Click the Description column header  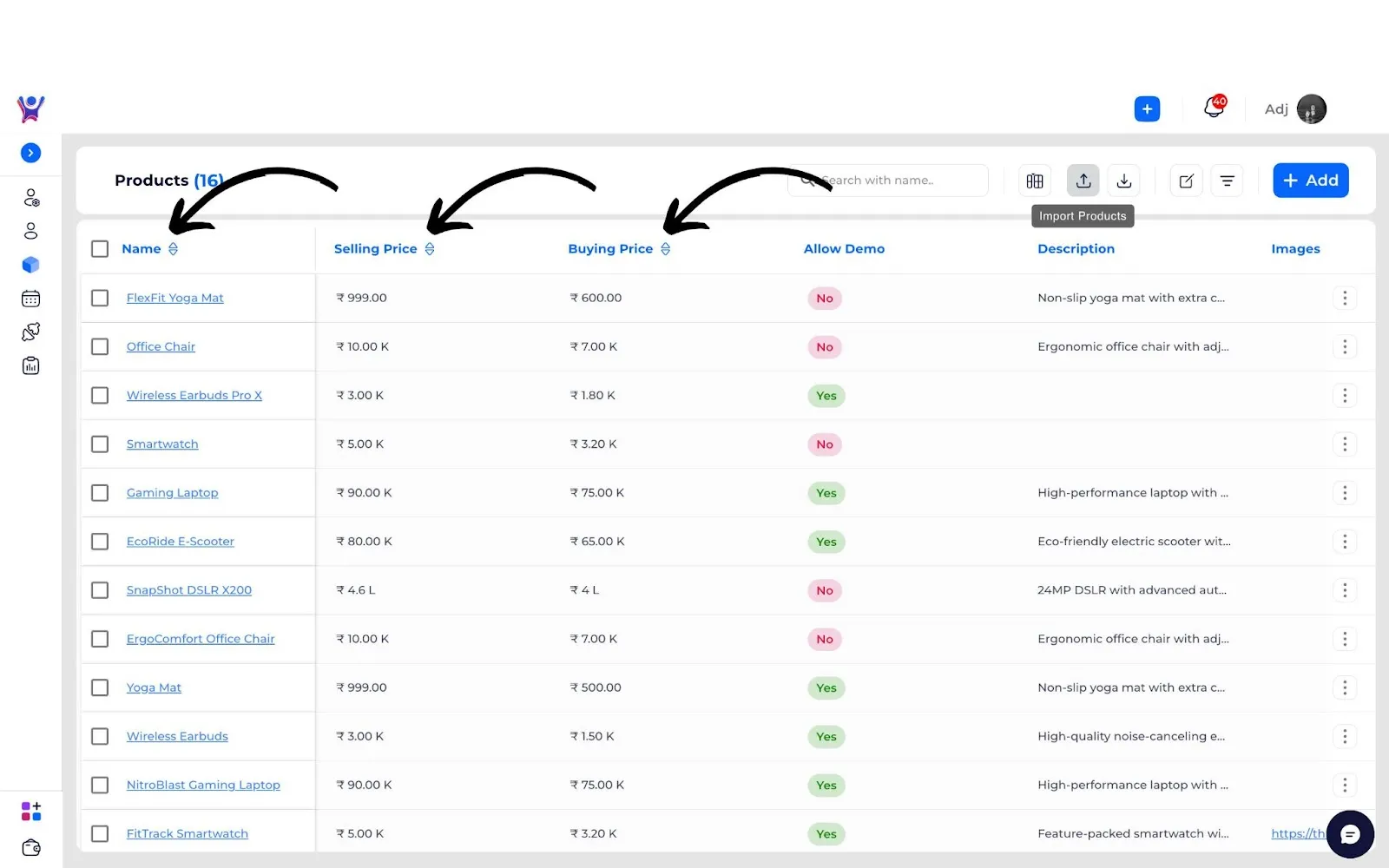[1076, 249]
